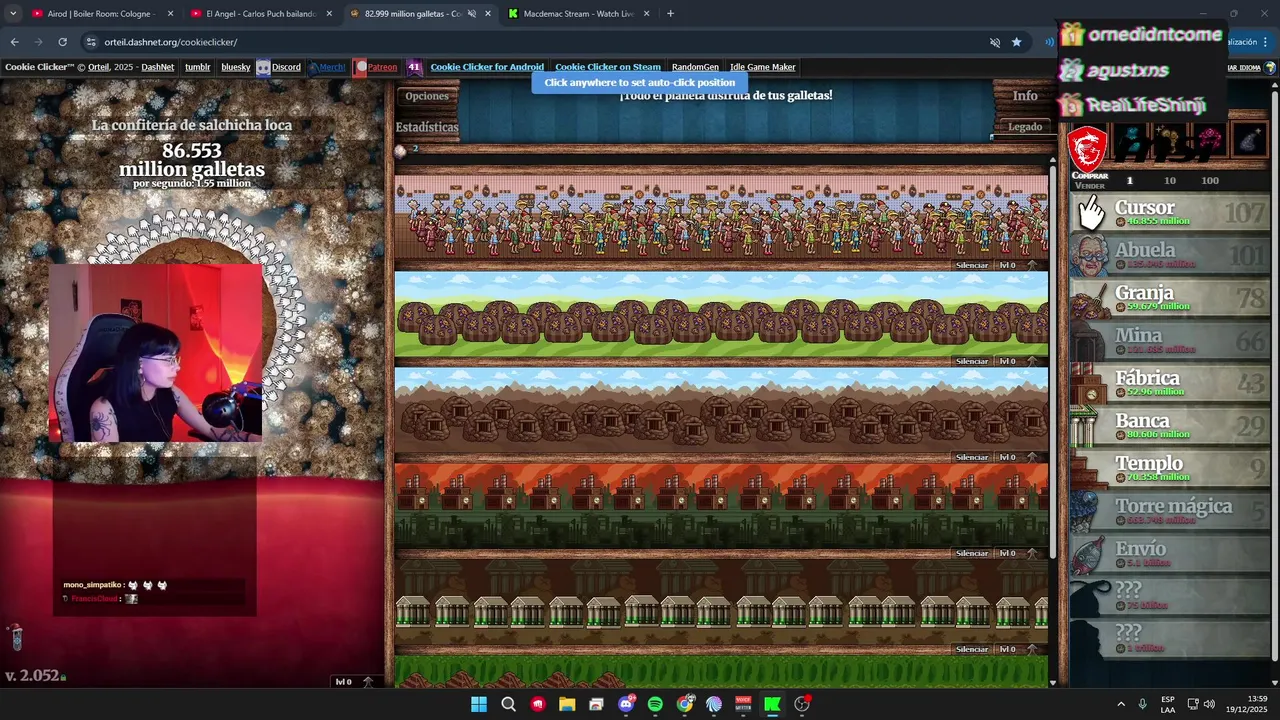Mute the mine row with Silenciar
Viewport: 1280px width, 720px height.
972,457
